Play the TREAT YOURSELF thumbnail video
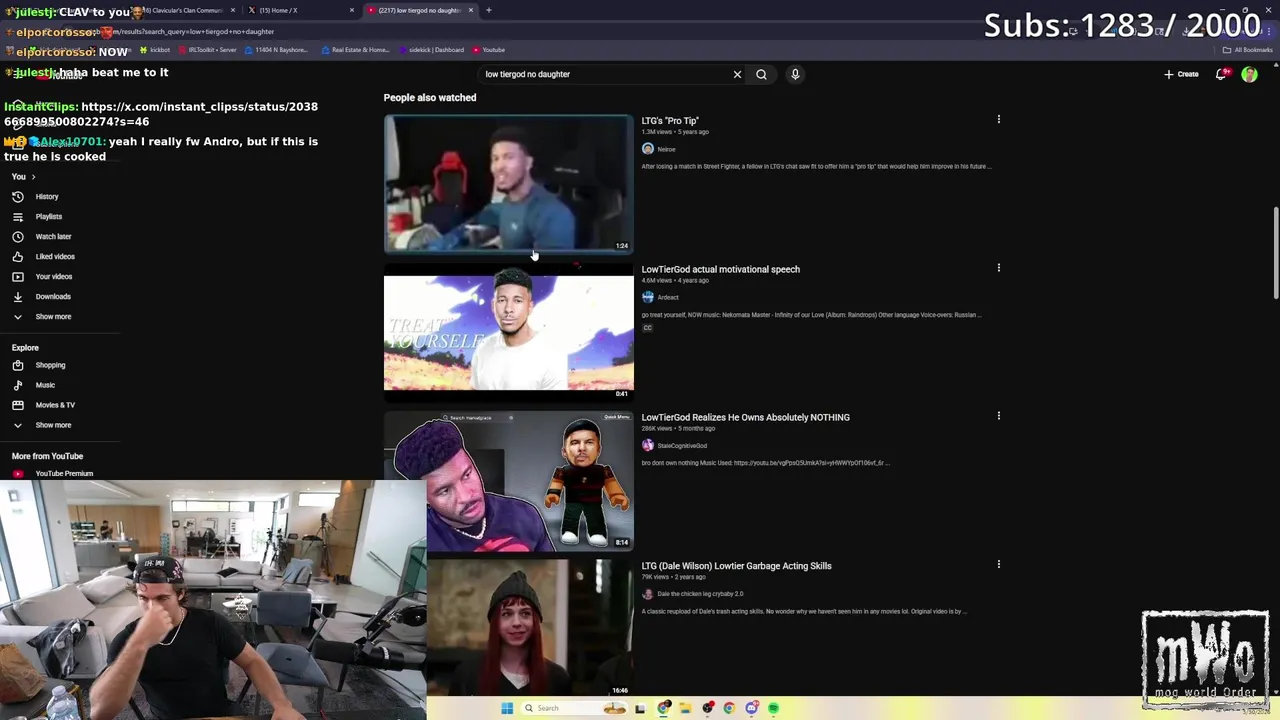Screen dimensions: 1280x720 [x=508, y=332]
